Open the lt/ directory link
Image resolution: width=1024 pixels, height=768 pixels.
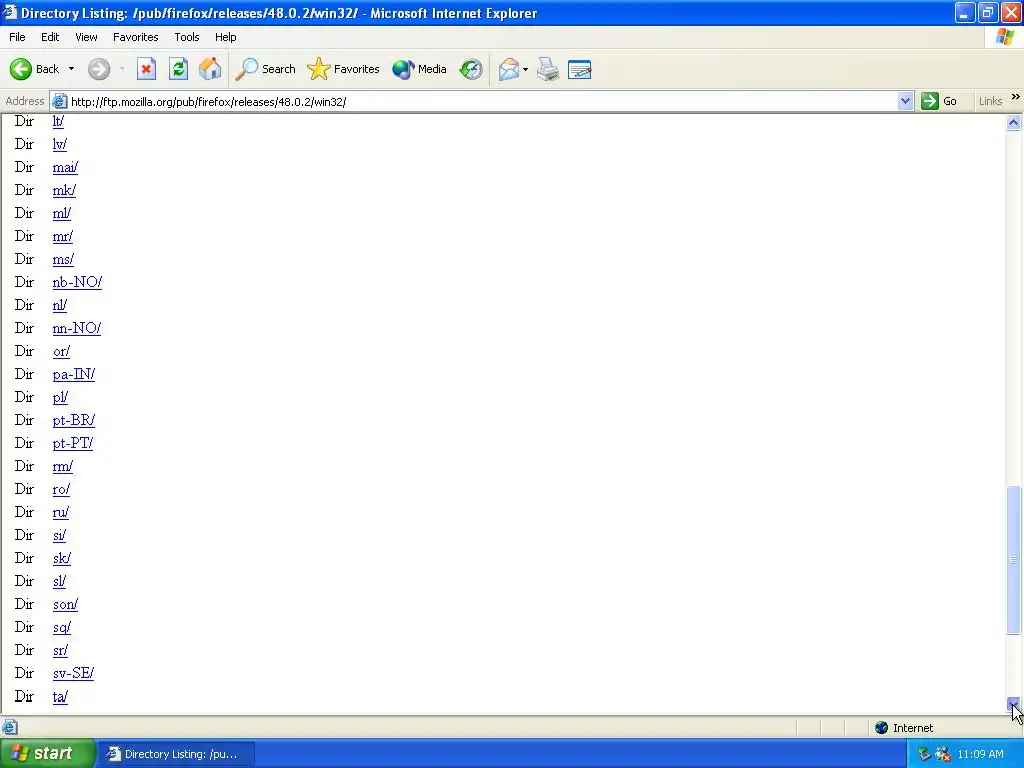coord(58,121)
